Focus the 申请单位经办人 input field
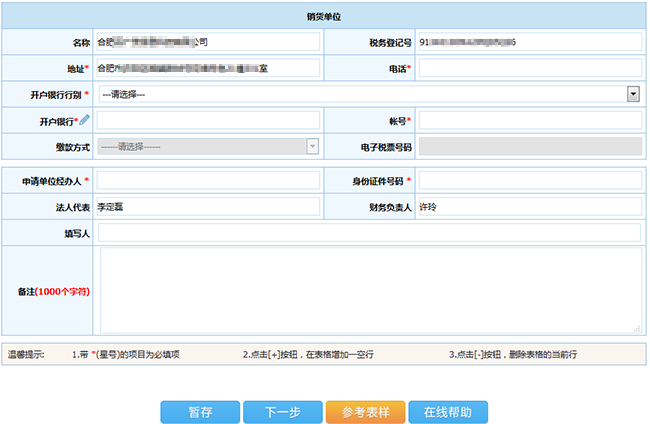 pos(208,181)
